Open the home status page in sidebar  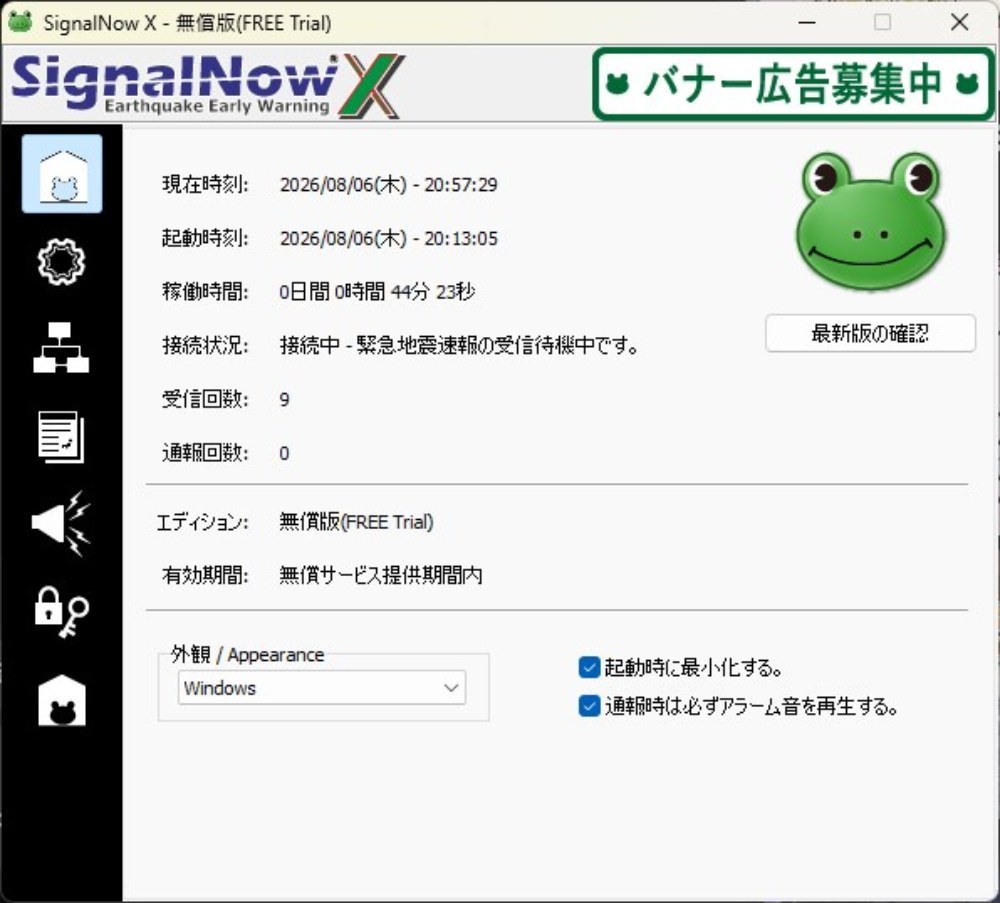[62, 173]
